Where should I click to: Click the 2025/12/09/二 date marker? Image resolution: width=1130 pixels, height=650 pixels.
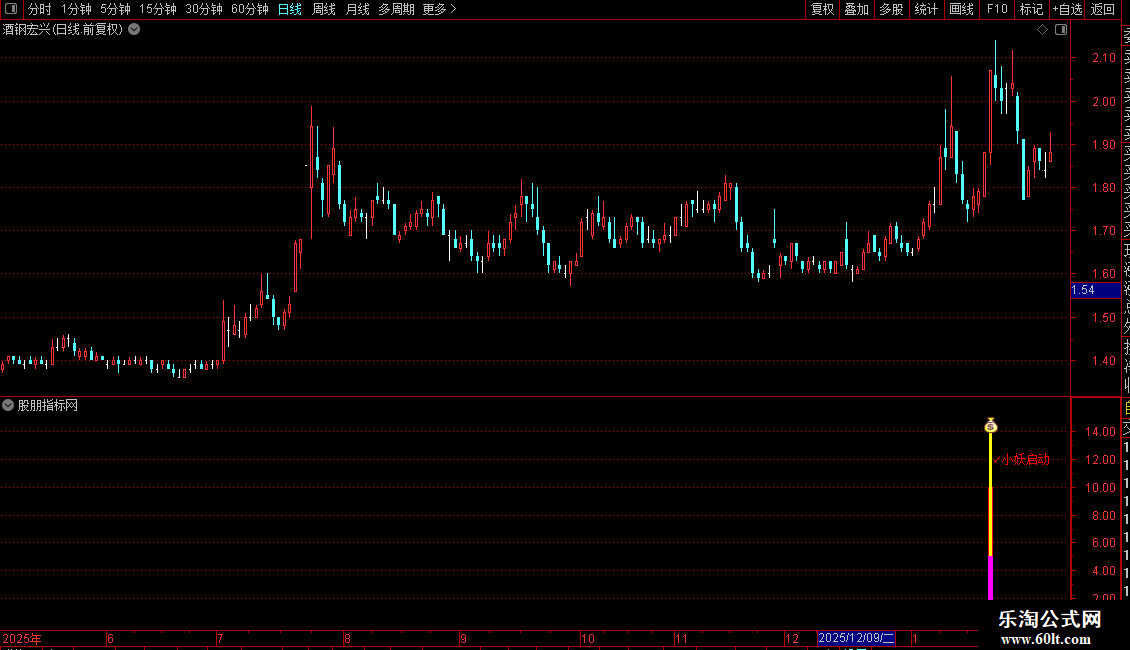coord(856,638)
